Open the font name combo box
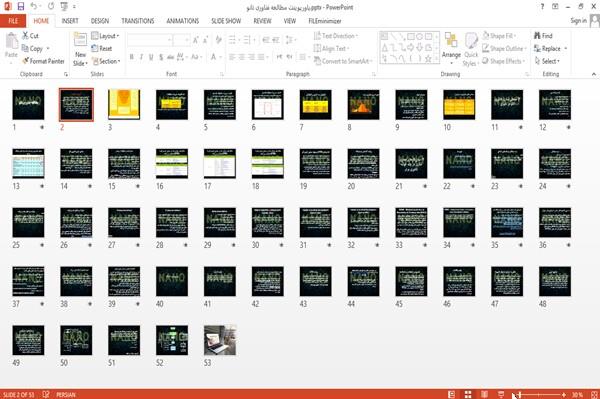 (149, 40)
